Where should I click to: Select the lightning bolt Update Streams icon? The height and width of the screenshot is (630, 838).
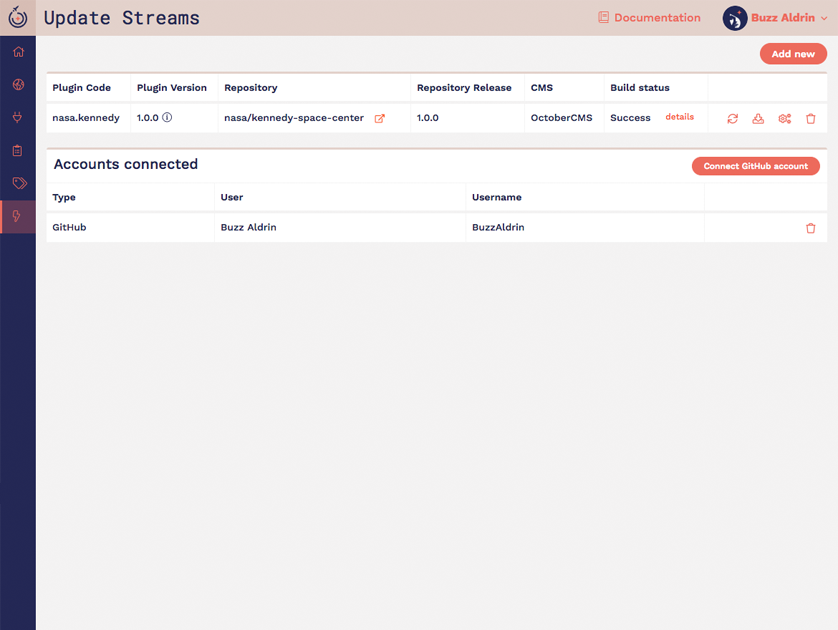point(17,216)
